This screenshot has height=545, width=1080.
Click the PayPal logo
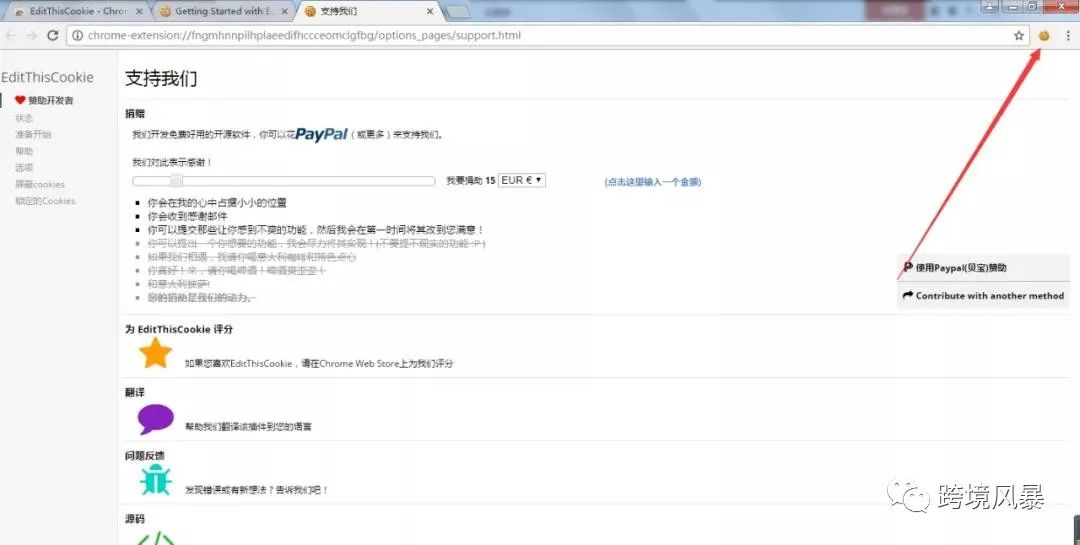[x=321, y=133]
